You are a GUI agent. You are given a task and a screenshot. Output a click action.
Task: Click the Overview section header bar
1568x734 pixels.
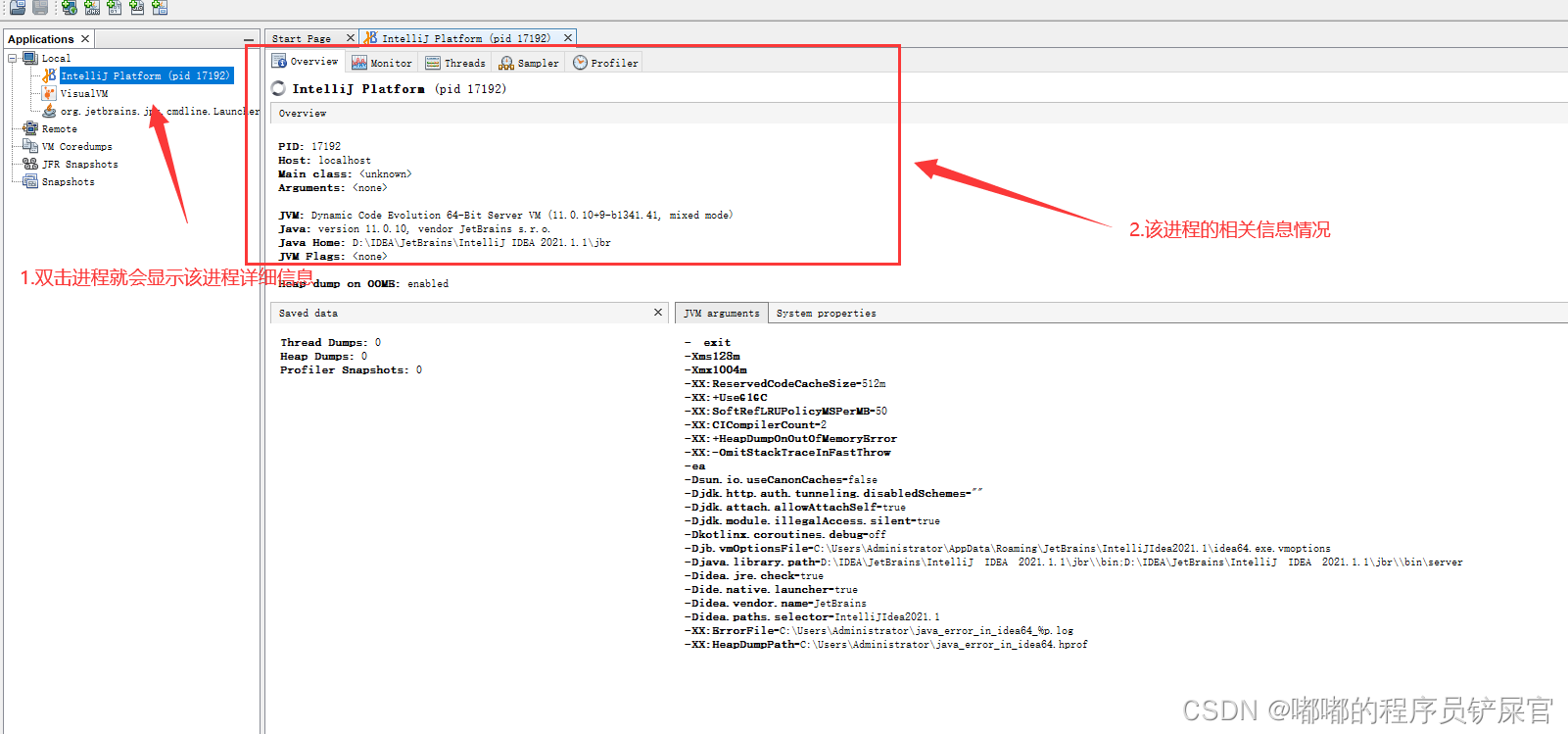919,114
